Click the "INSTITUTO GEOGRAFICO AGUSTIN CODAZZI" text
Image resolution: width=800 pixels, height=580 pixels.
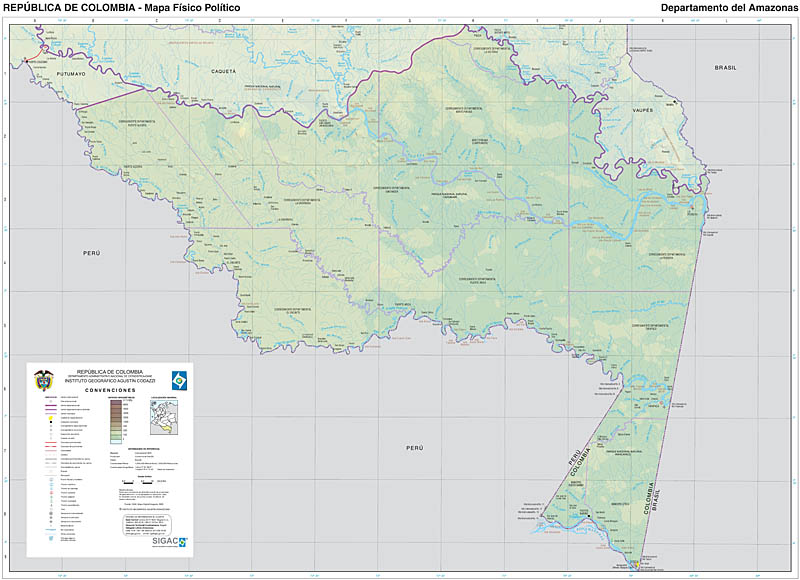110,381
